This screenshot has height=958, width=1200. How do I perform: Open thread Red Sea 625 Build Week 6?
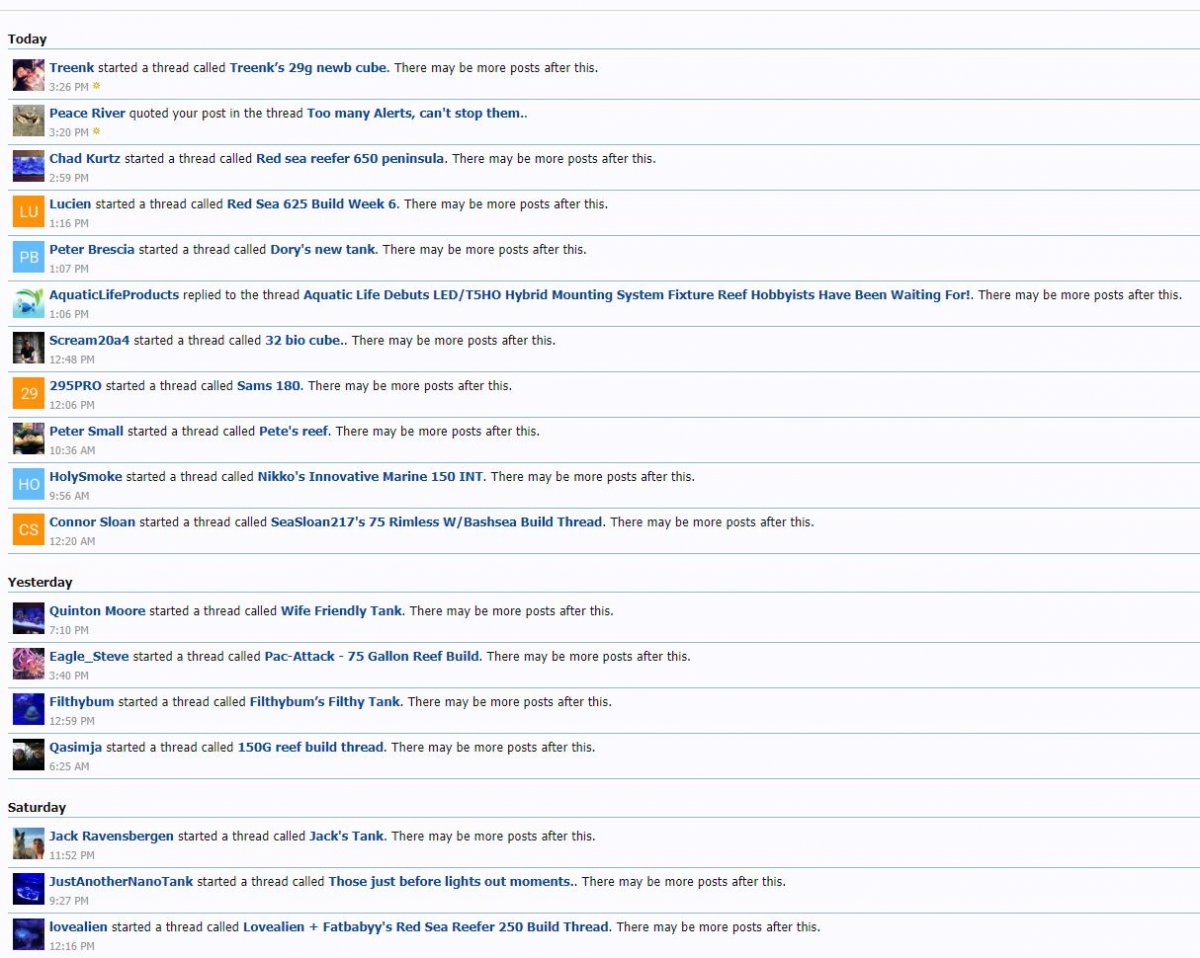312,204
